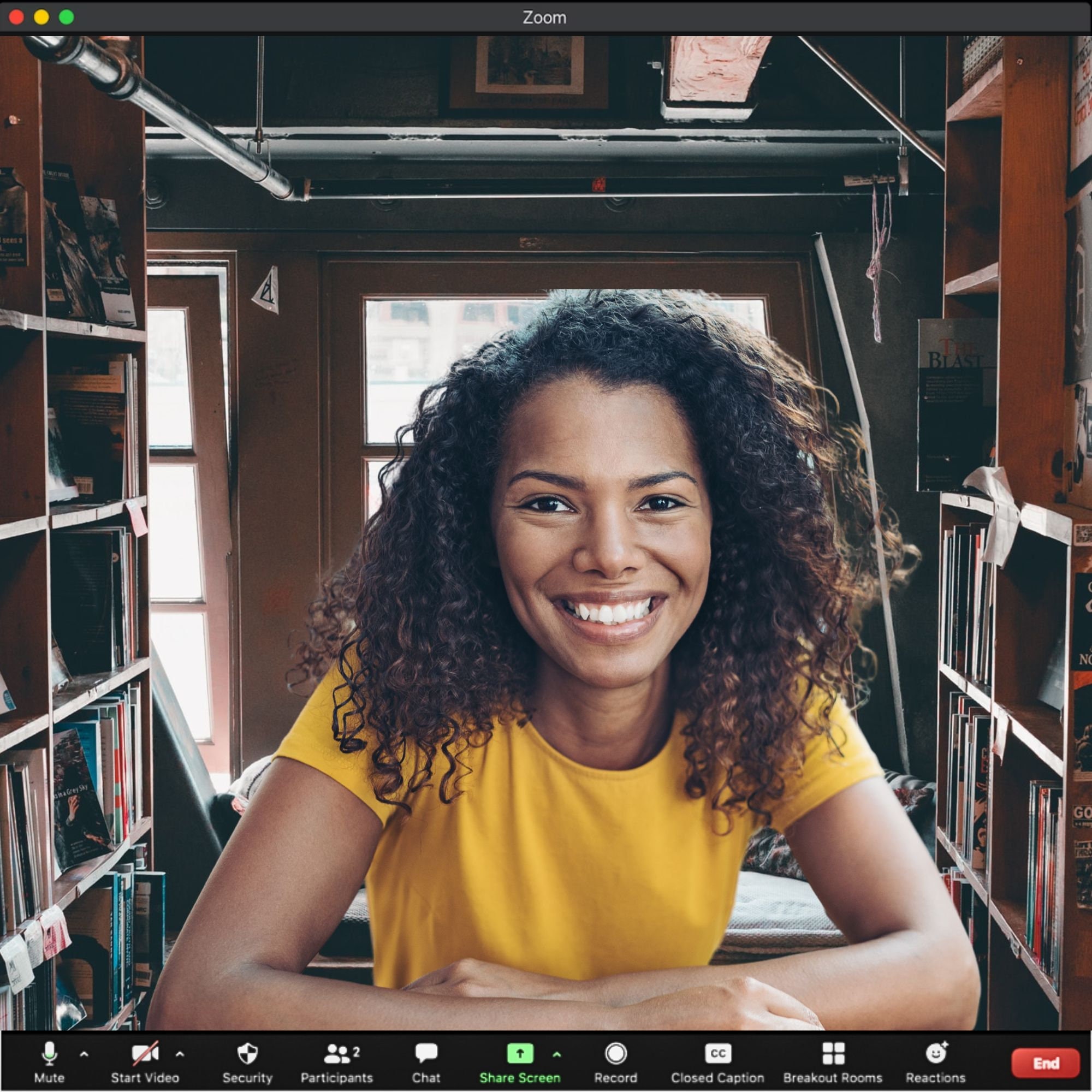This screenshot has width=1092, height=1092.
Task: Click the green full-screen window button
Action: (x=66, y=17)
